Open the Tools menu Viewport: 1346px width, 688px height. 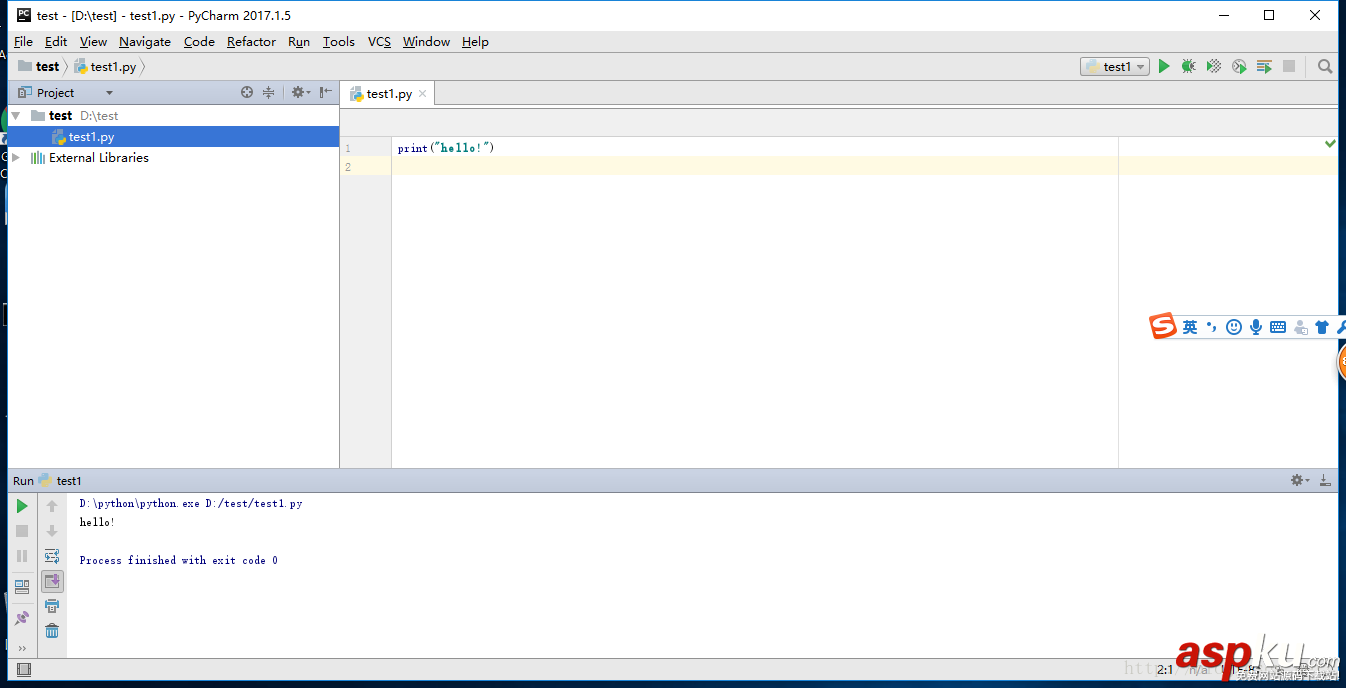[339, 42]
